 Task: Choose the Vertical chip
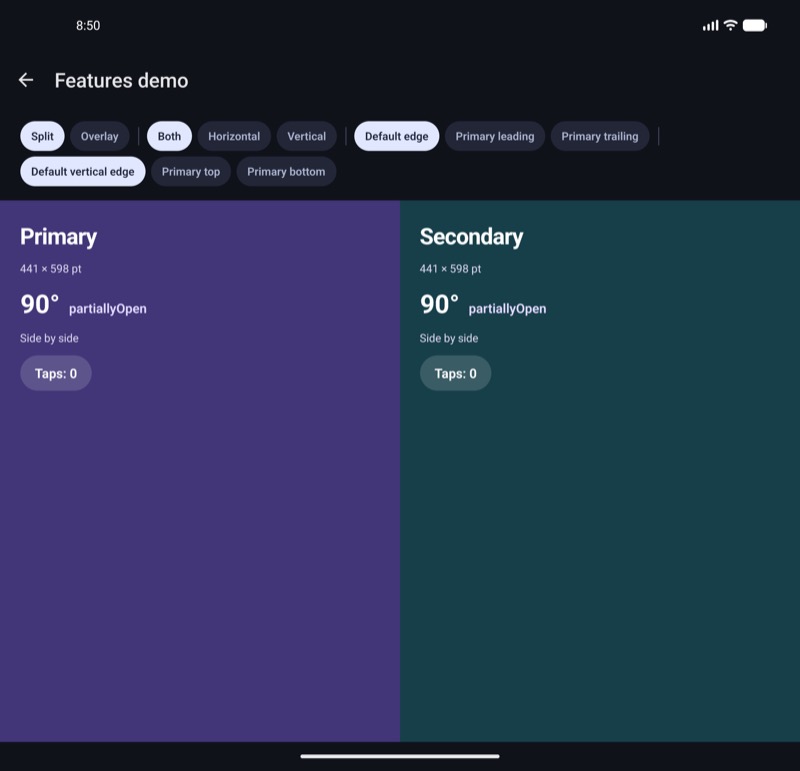click(x=307, y=136)
